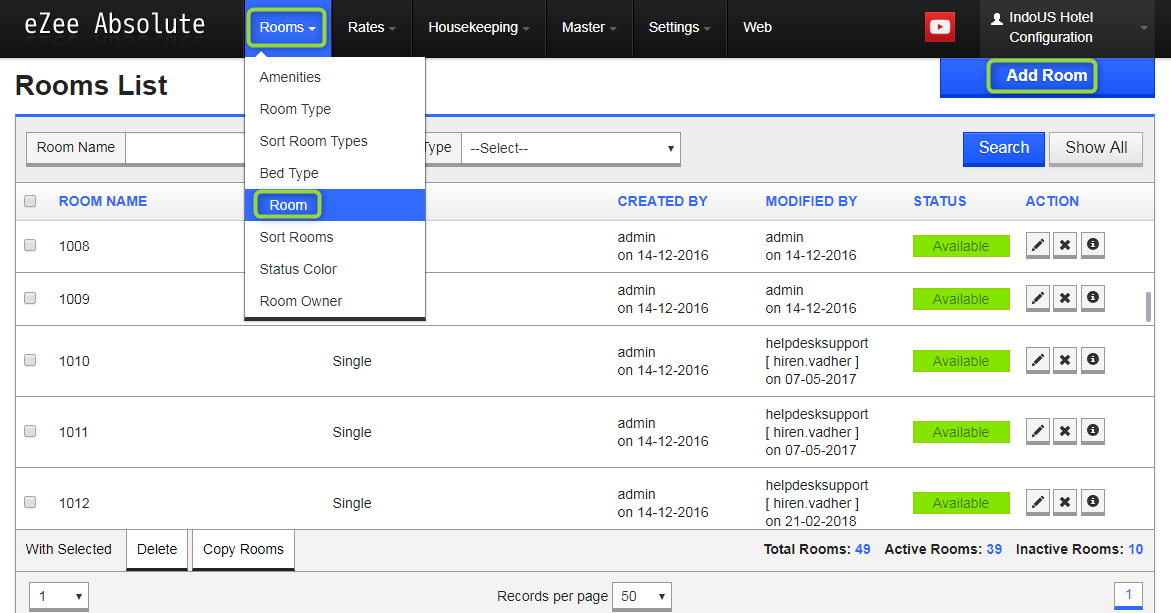The width and height of the screenshot is (1171, 613).
Task: Sort by ROOM NAME column header
Action: (x=103, y=201)
